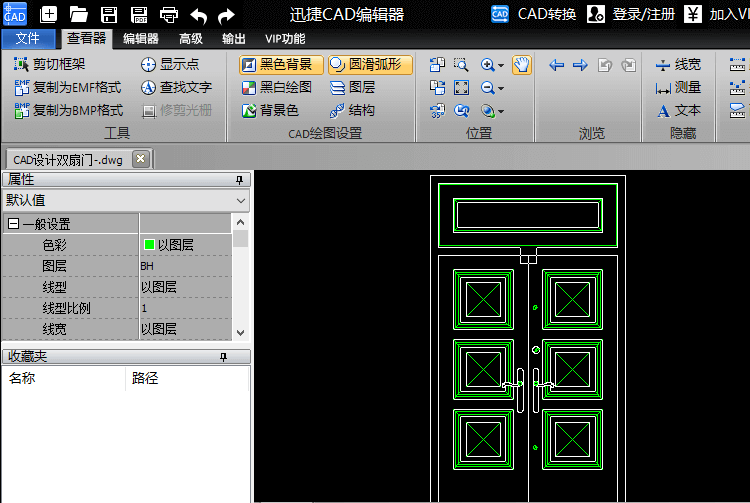
Task: Click the globe magnifier zoom icon
Action: (487, 111)
